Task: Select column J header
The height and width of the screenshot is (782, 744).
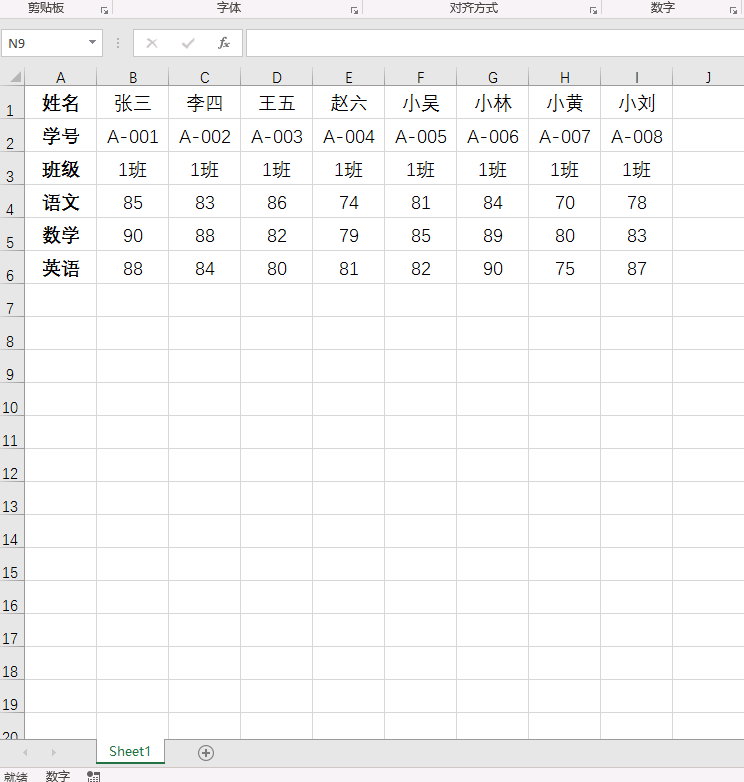Action: (x=708, y=77)
